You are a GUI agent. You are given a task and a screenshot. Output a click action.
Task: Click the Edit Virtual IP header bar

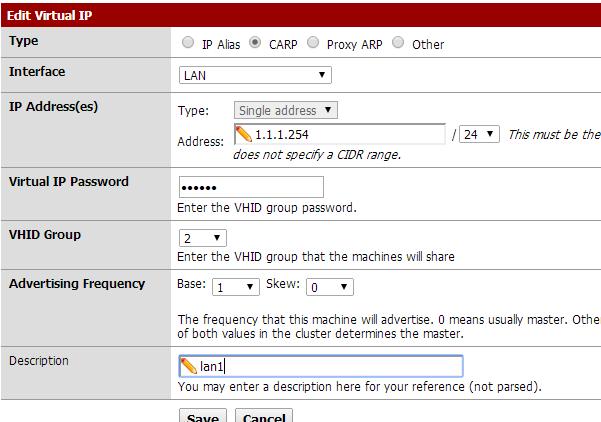click(x=301, y=15)
